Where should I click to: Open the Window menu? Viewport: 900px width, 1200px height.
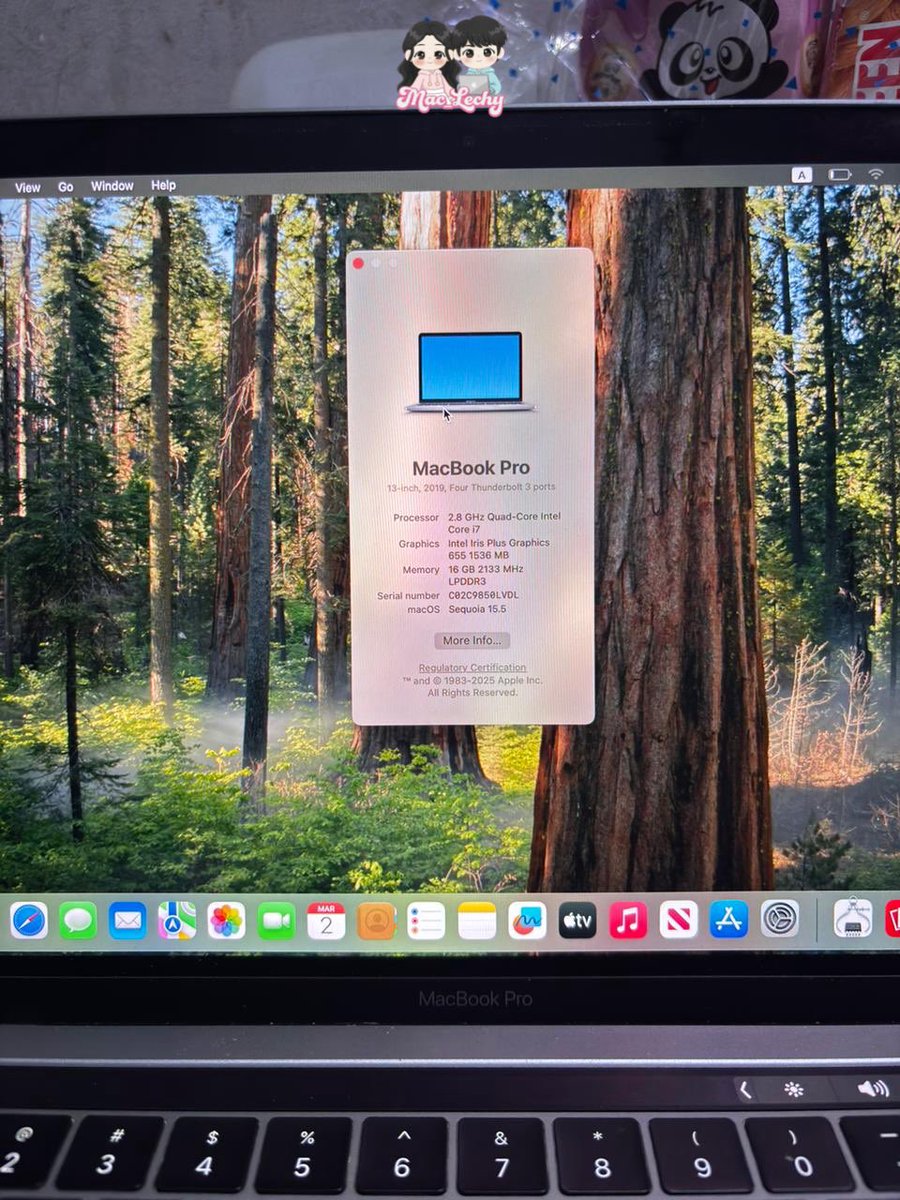[x=112, y=186]
